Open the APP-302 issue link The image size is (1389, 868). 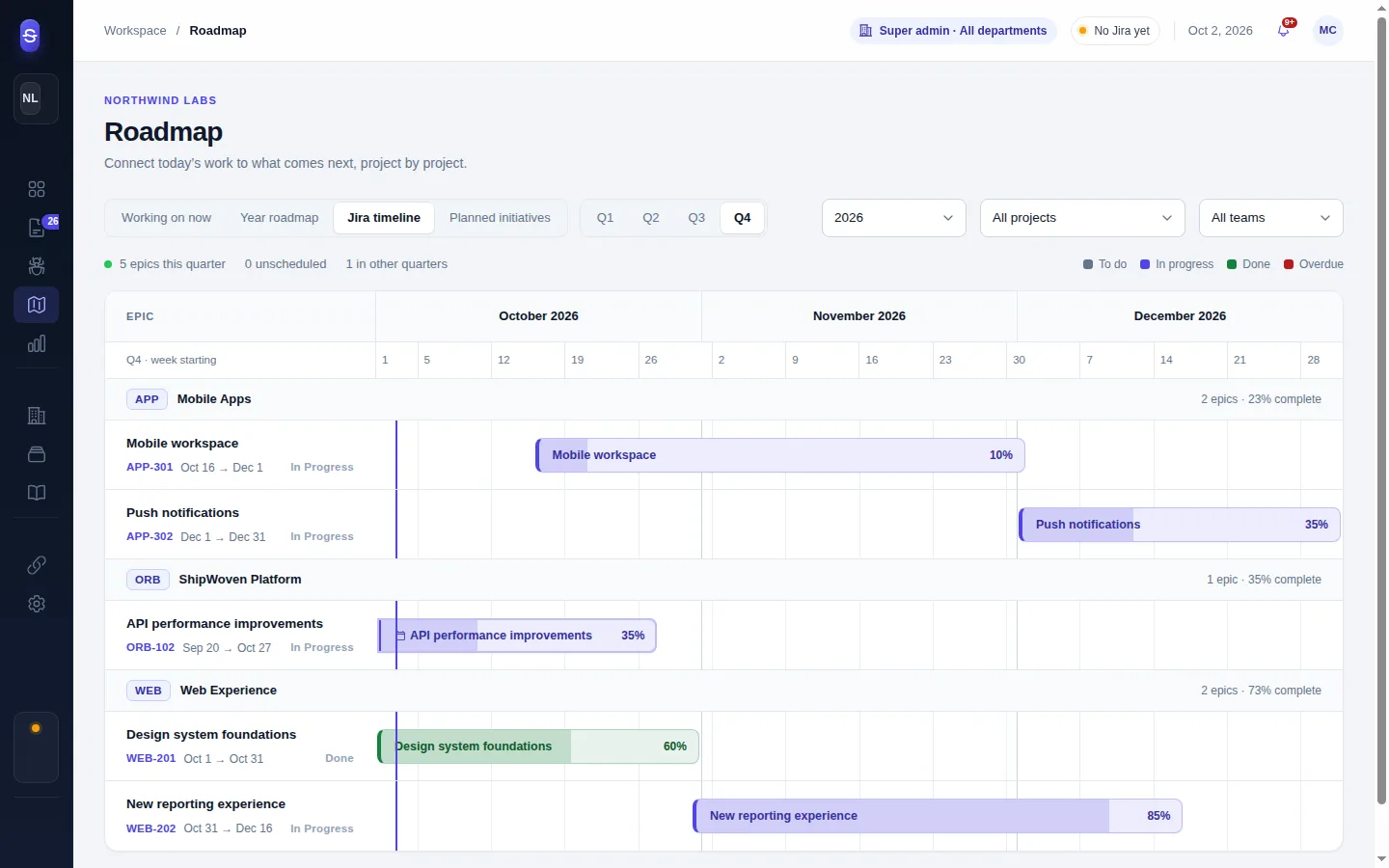coord(150,536)
